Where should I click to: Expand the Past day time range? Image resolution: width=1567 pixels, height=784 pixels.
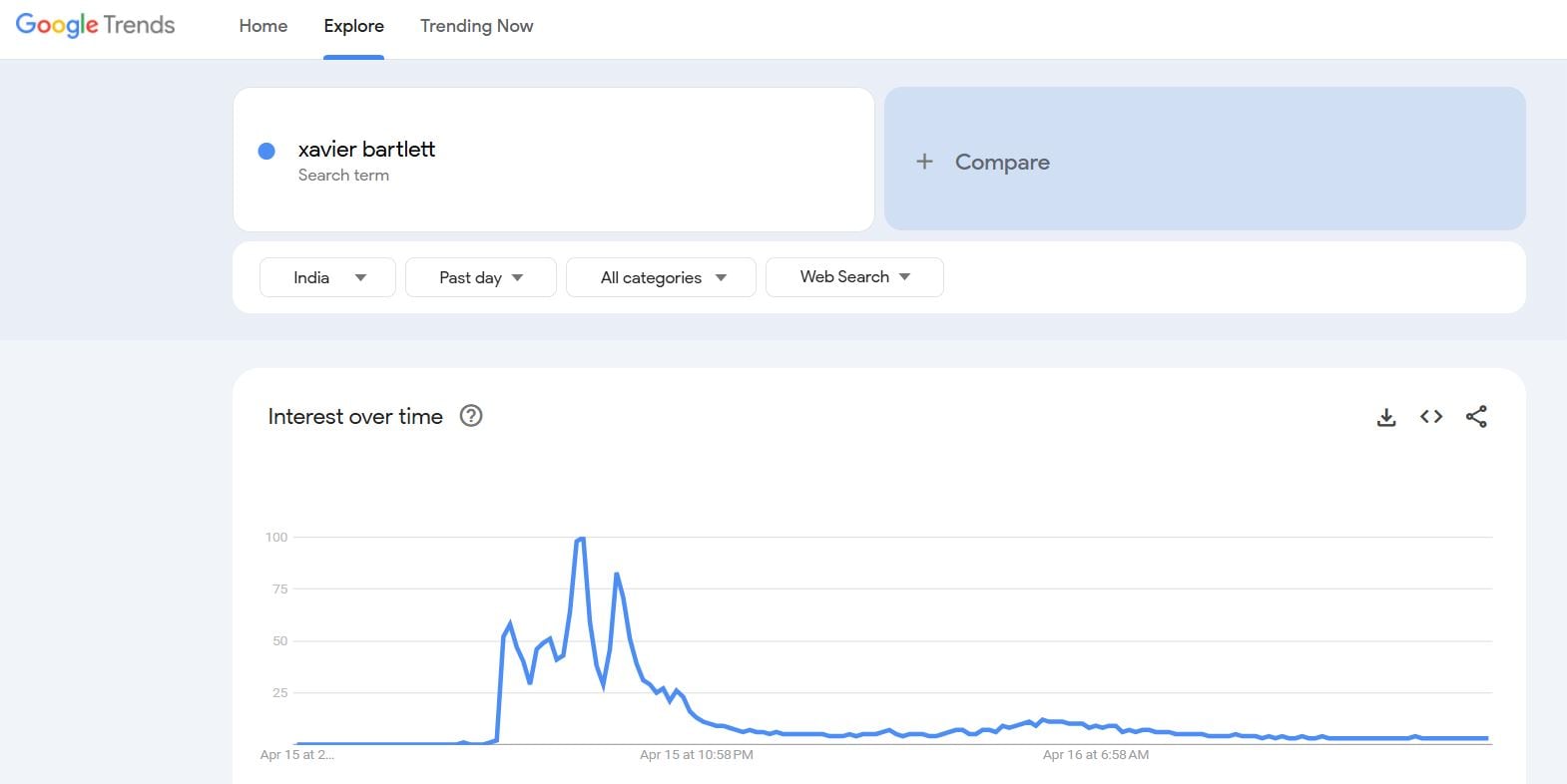[480, 277]
